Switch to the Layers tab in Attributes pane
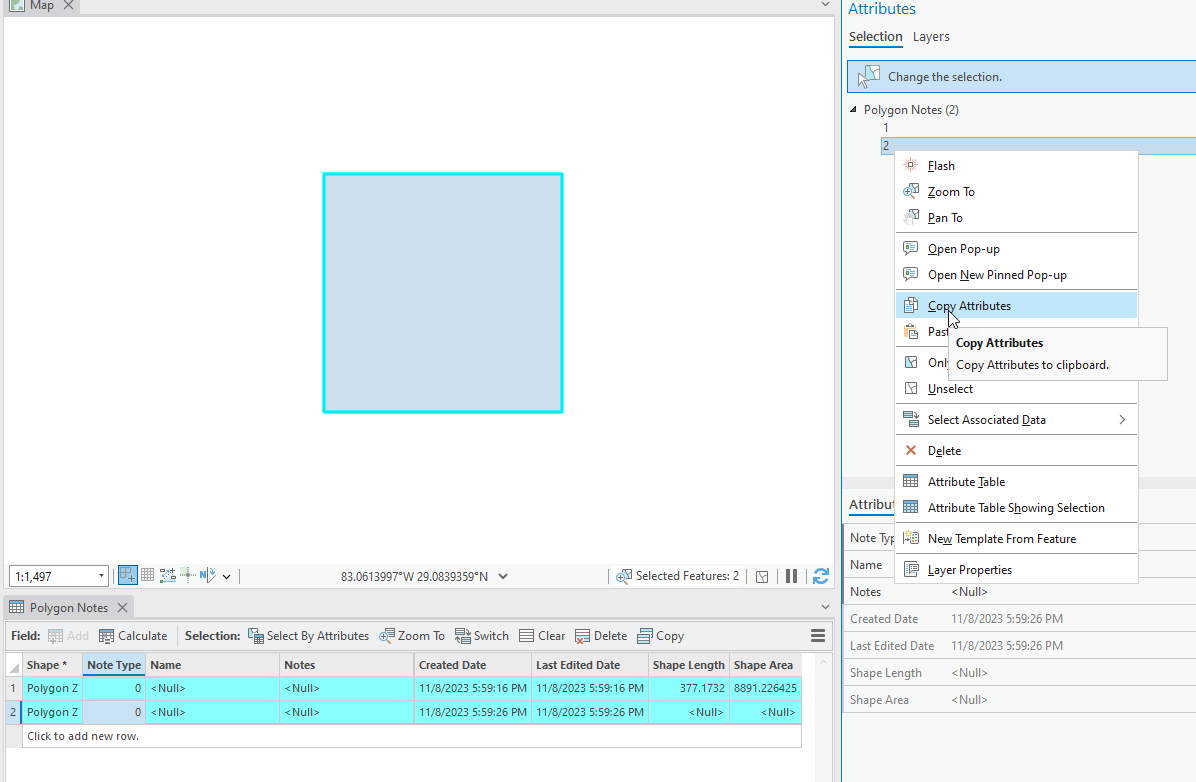This screenshot has height=782, width=1196. [931, 37]
